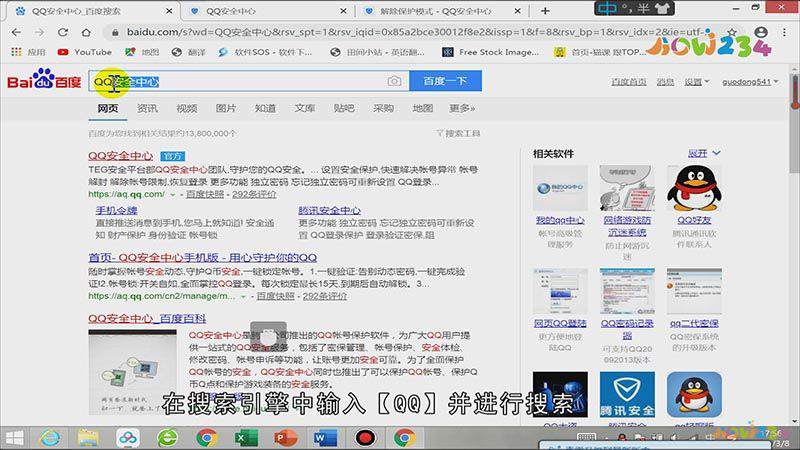The image size is (800, 450).
Task: Open the QQ好友 penguin icon
Action: pyautogui.click(x=694, y=188)
